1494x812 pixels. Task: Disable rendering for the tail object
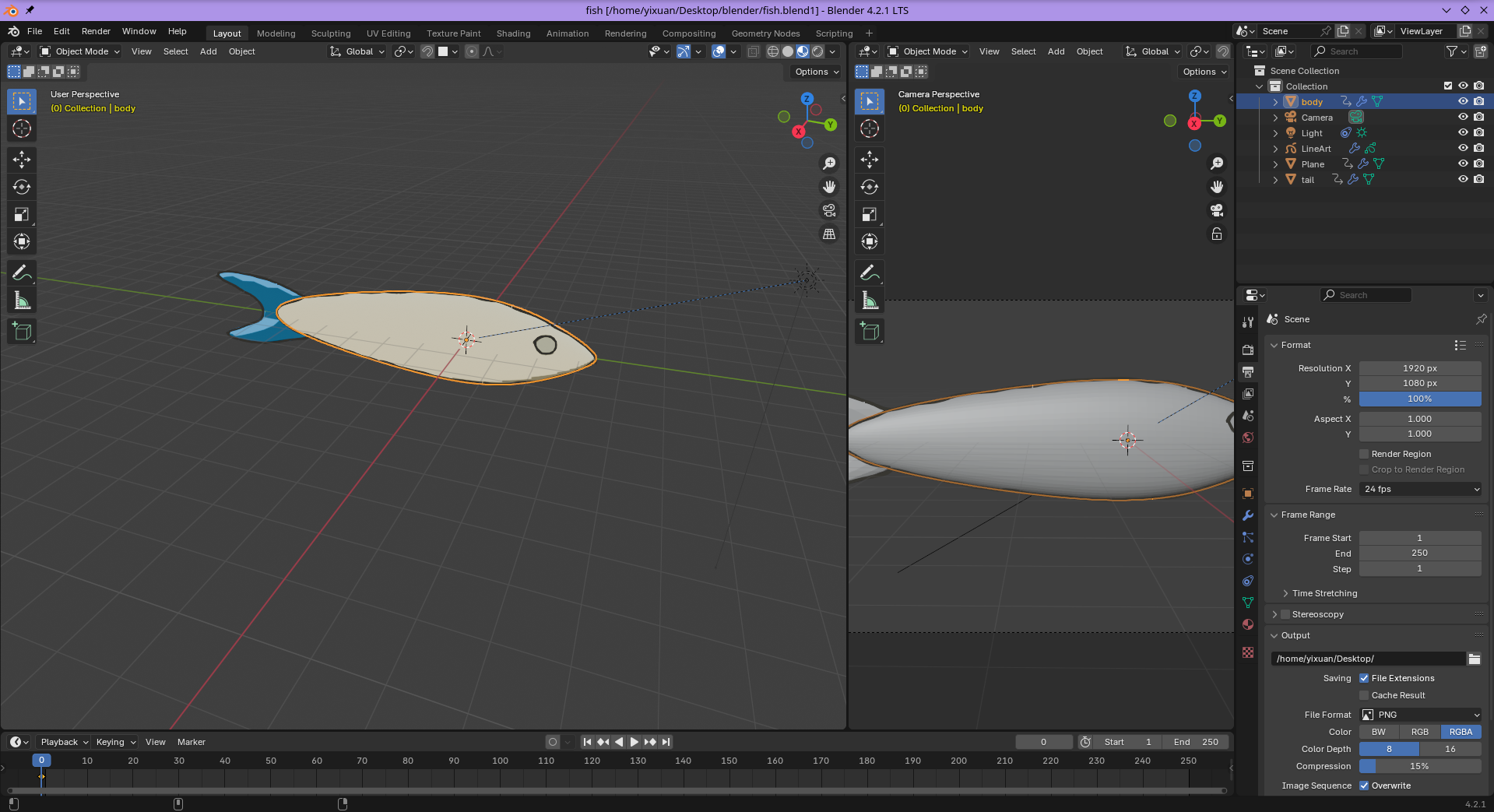point(1478,179)
